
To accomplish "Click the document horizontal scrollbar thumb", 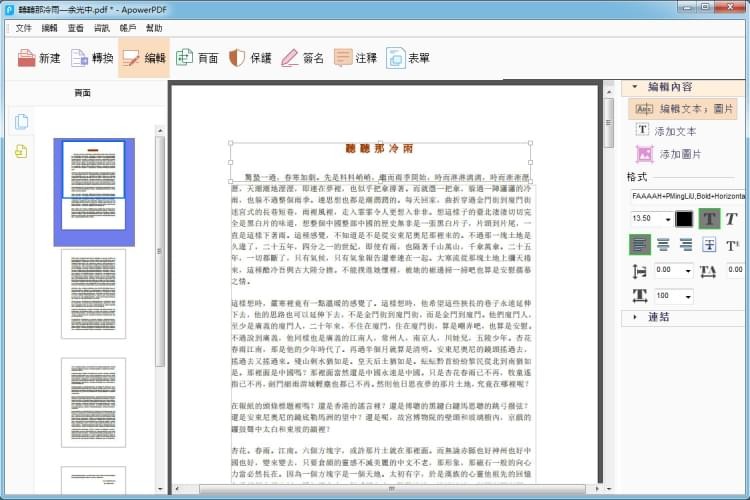I will click(x=392, y=489).
